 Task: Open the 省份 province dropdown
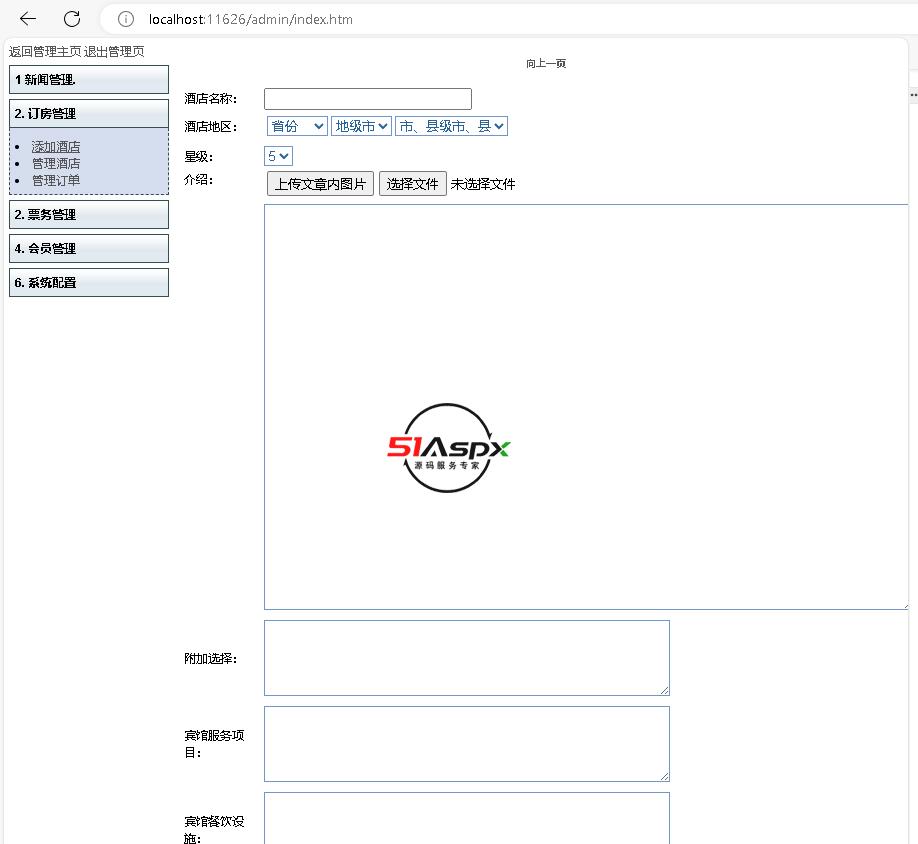[x=297, y=126]
